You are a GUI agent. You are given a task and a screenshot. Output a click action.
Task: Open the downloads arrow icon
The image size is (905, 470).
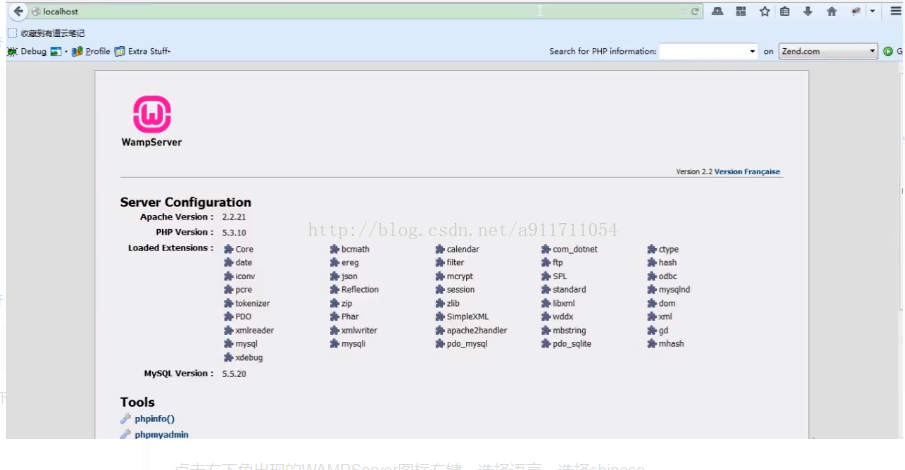807,11
